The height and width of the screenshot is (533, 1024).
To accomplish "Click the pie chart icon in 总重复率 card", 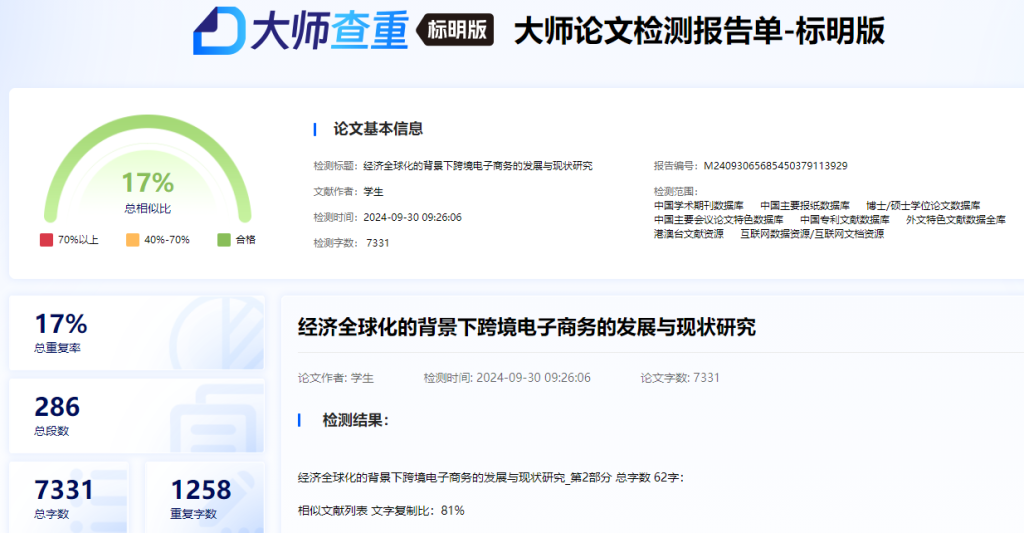I will (217, 332).
